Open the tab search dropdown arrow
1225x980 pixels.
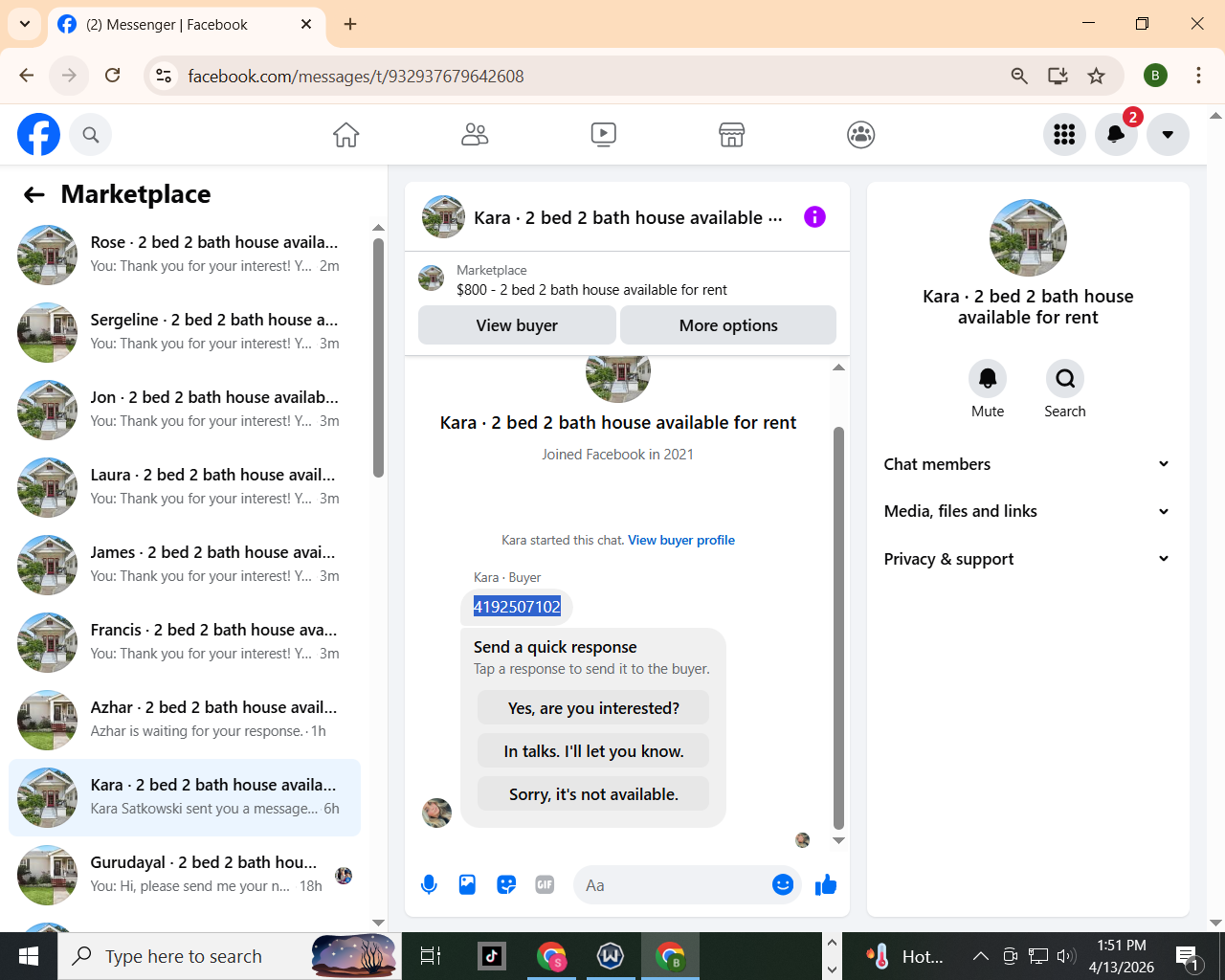click(x=25, y=24)
